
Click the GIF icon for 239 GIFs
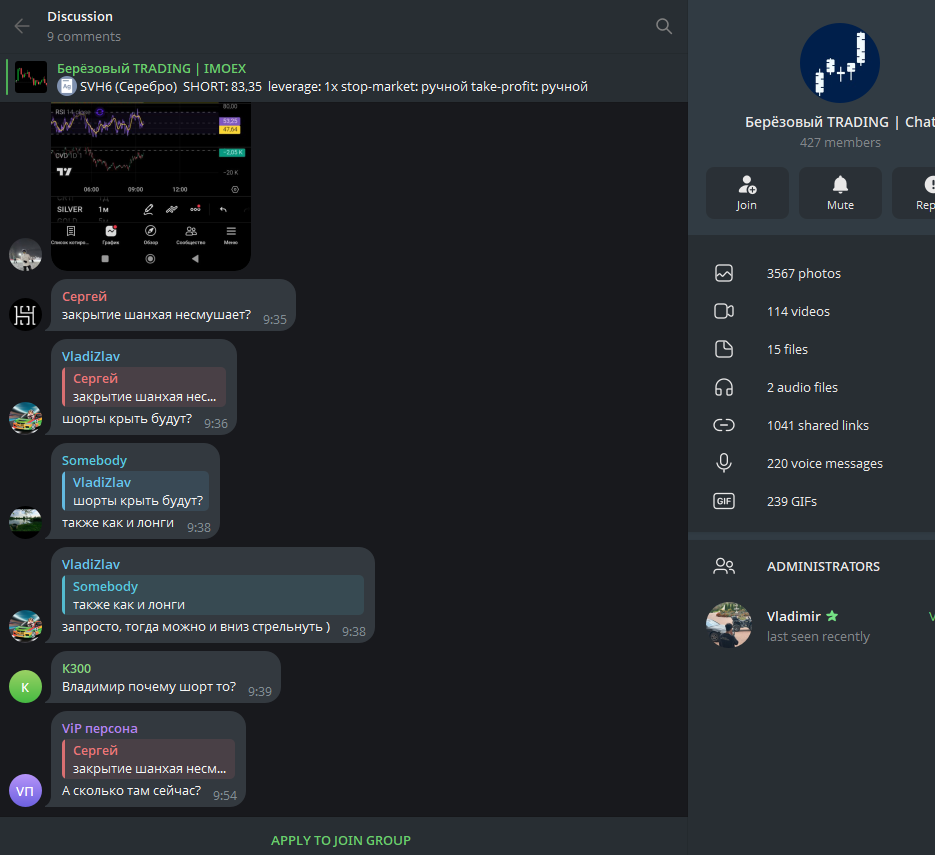point(724,501)
